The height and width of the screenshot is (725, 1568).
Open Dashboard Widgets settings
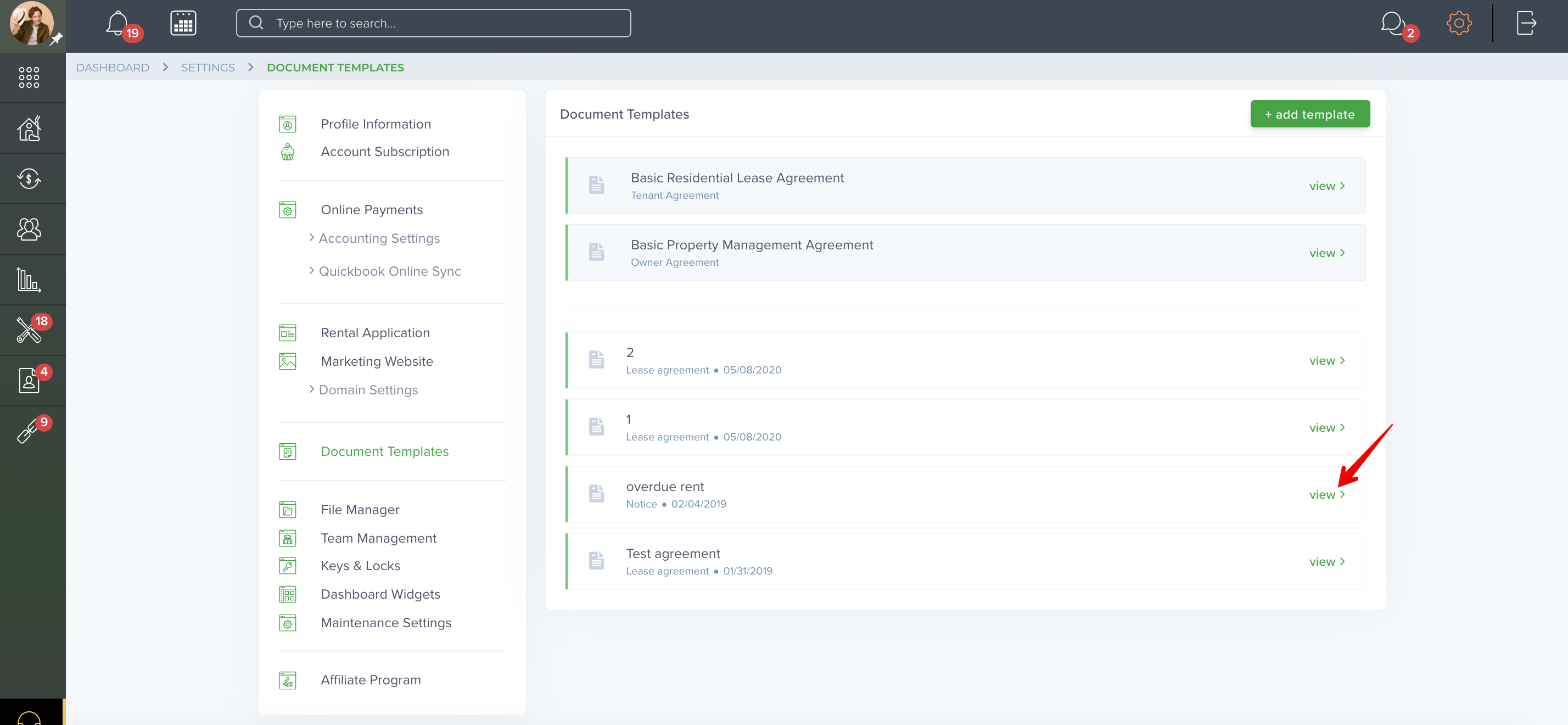coord(380,595)
